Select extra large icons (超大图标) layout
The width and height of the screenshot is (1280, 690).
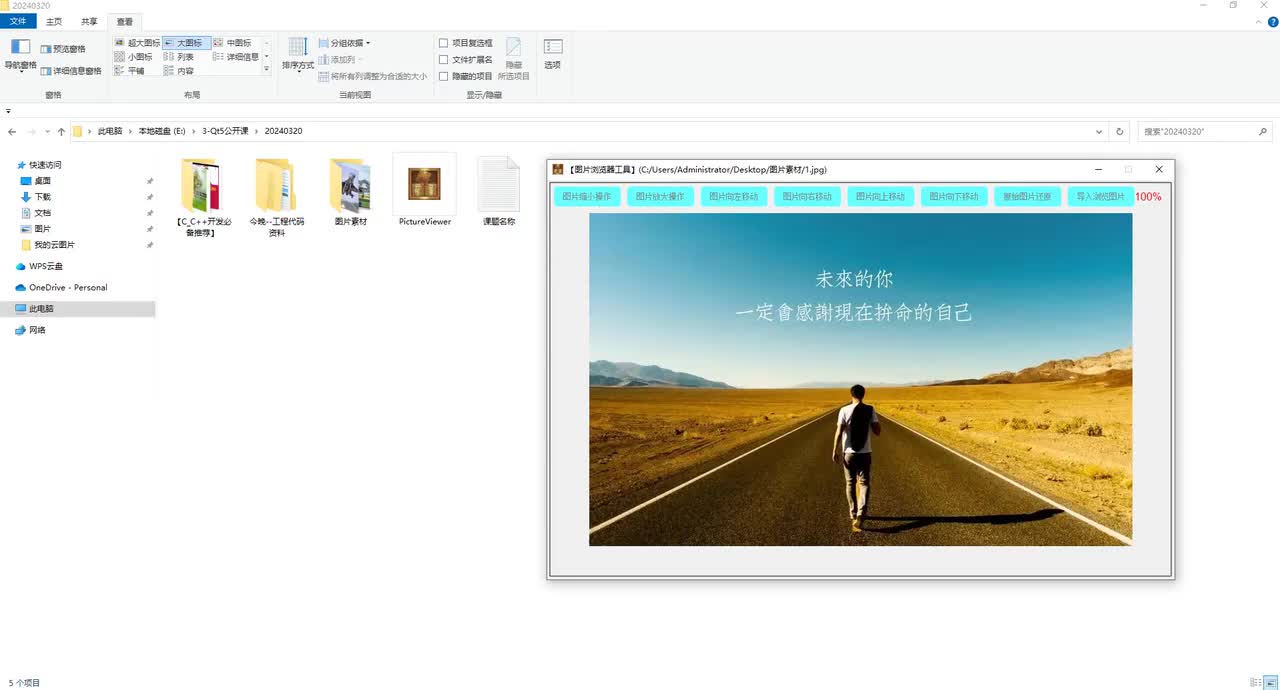point(137,43)
